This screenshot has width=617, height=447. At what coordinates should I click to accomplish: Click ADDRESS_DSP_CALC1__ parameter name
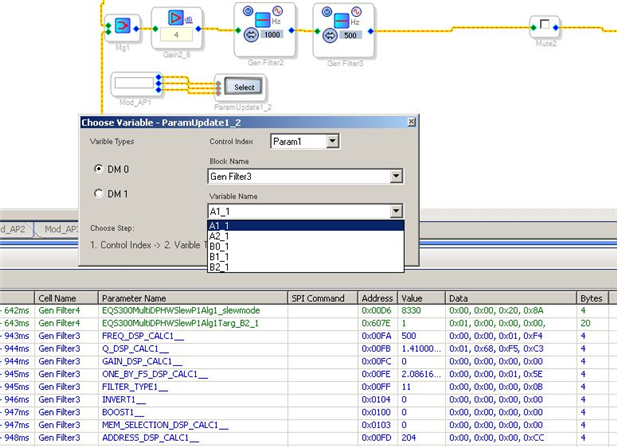150,438
